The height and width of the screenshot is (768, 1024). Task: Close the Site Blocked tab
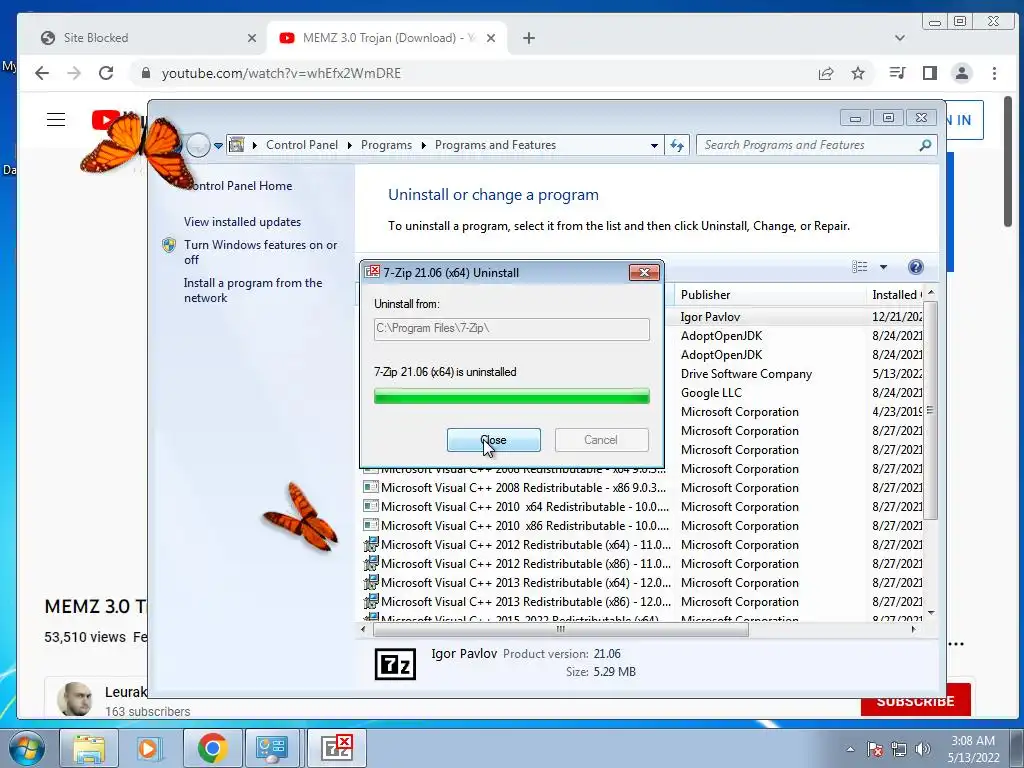[x=251, y=39]
